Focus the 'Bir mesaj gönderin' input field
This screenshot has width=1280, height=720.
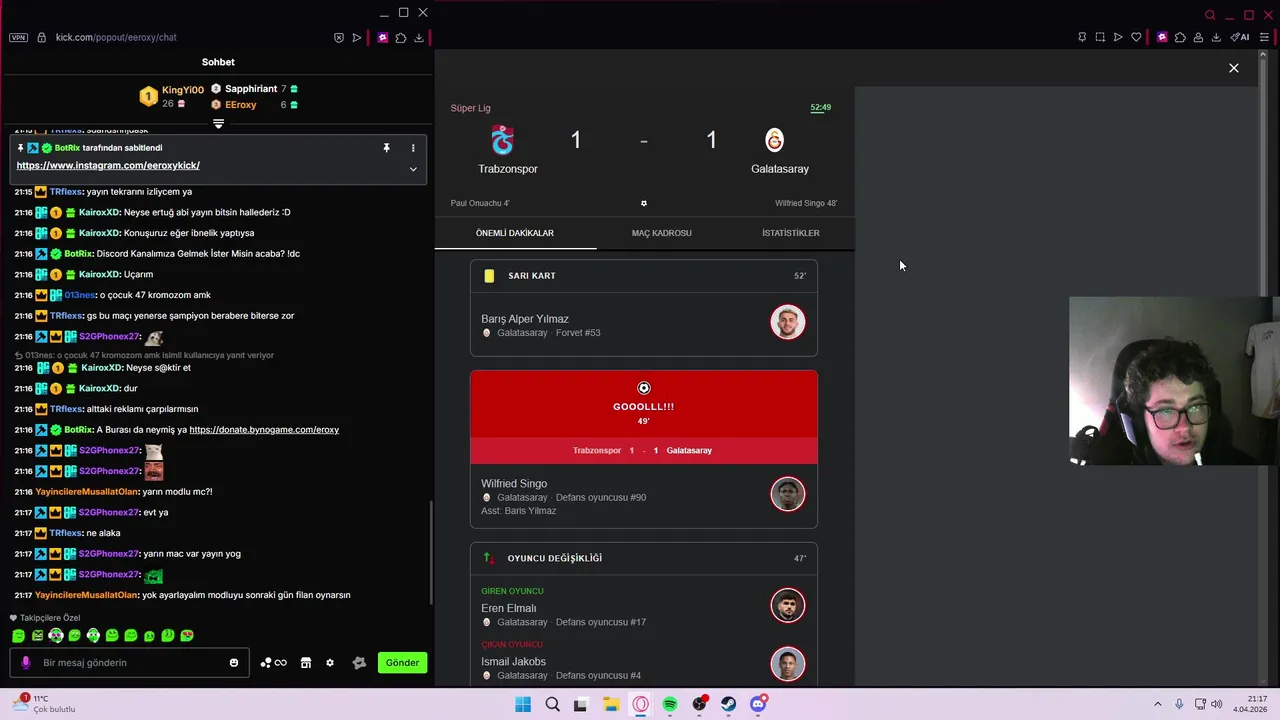click(130, 663)
